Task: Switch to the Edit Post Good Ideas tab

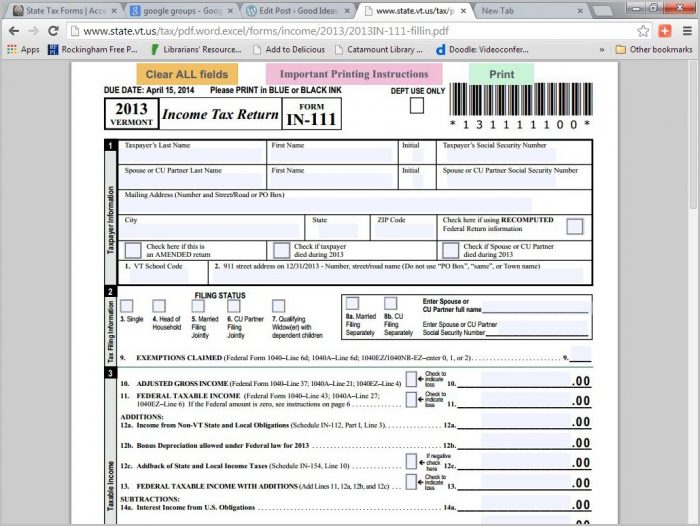Action: click(x=298, y=11)
